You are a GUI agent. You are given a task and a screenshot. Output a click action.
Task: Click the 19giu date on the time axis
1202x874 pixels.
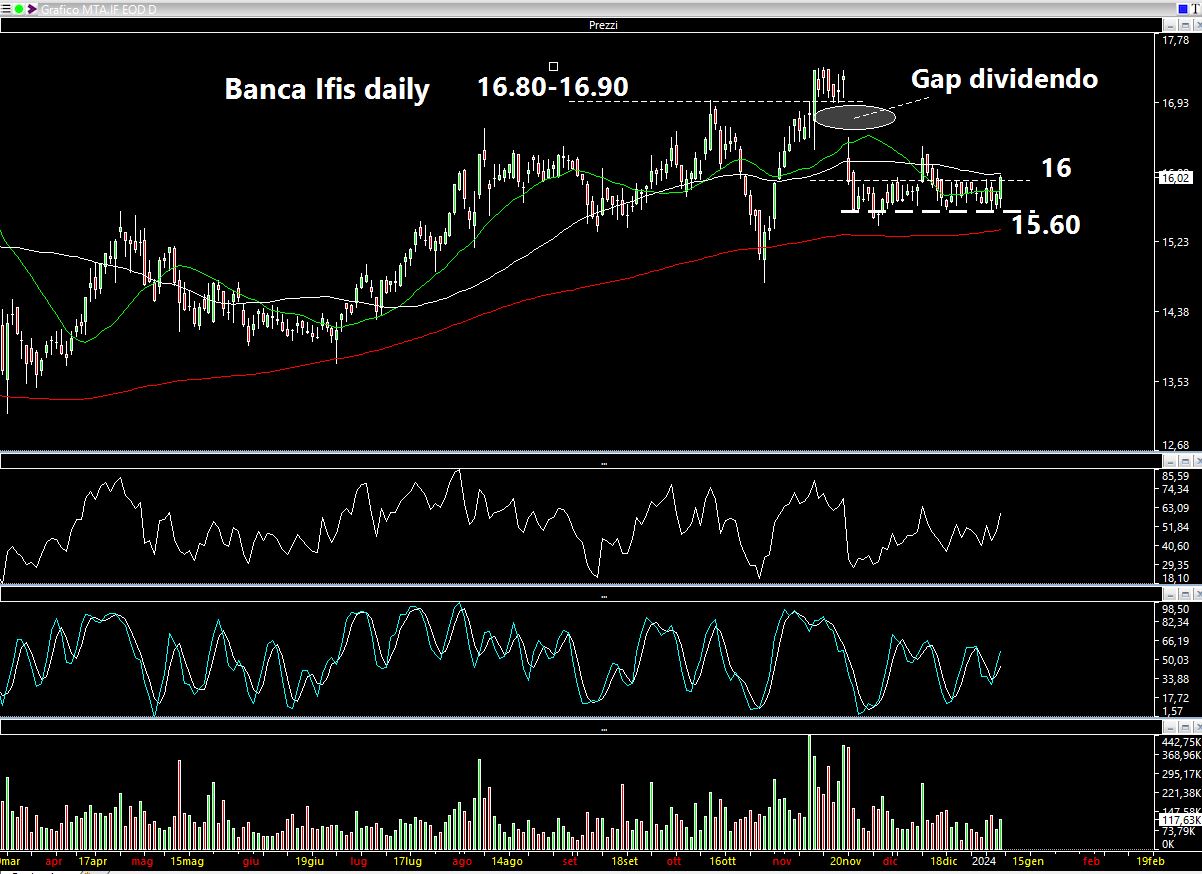pos(310,860)
